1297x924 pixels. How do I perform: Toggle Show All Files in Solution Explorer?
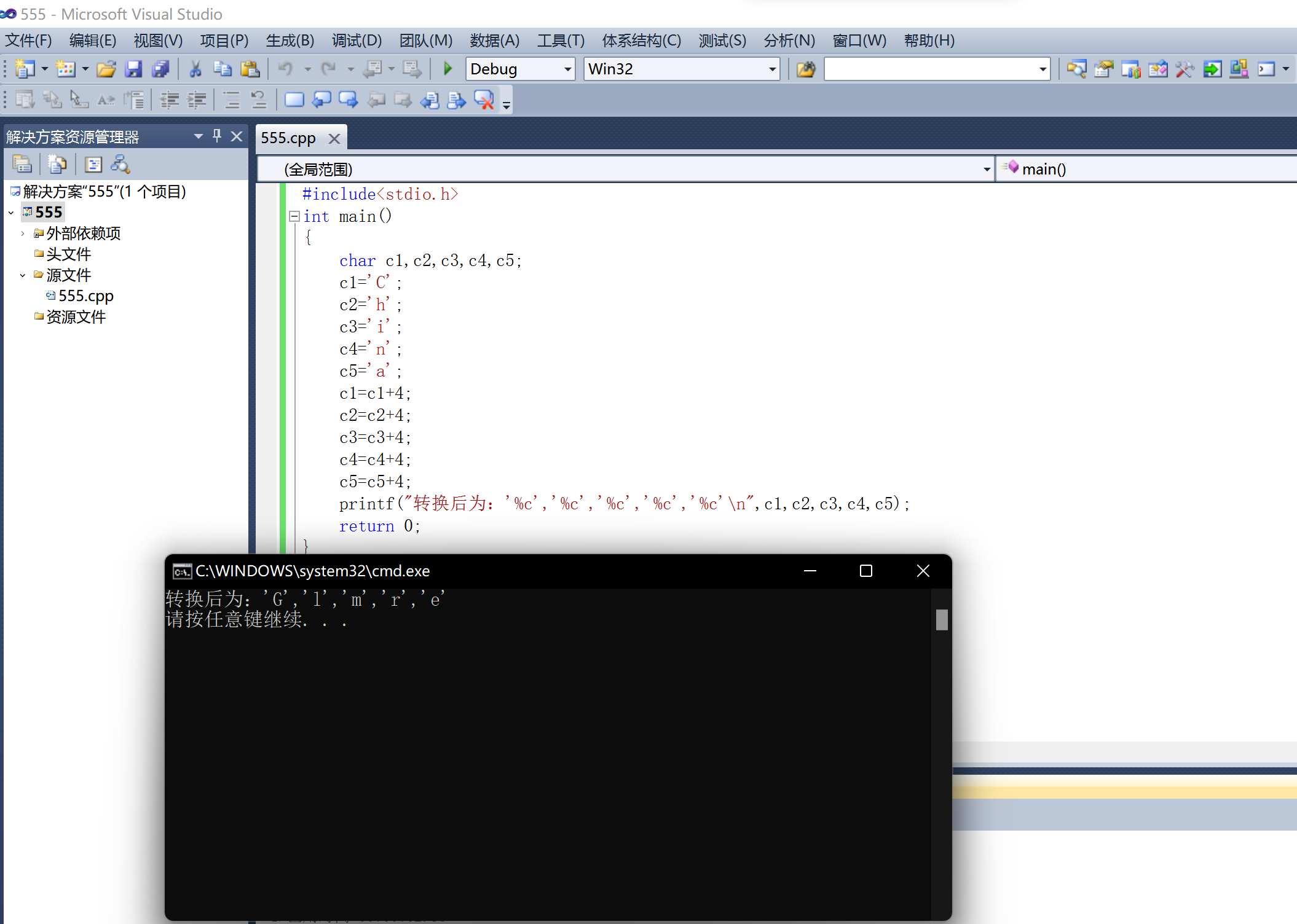coord(57,164)
